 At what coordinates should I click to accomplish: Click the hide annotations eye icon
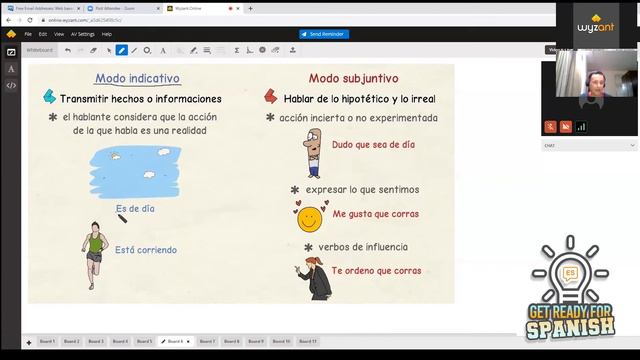[276, 50]
